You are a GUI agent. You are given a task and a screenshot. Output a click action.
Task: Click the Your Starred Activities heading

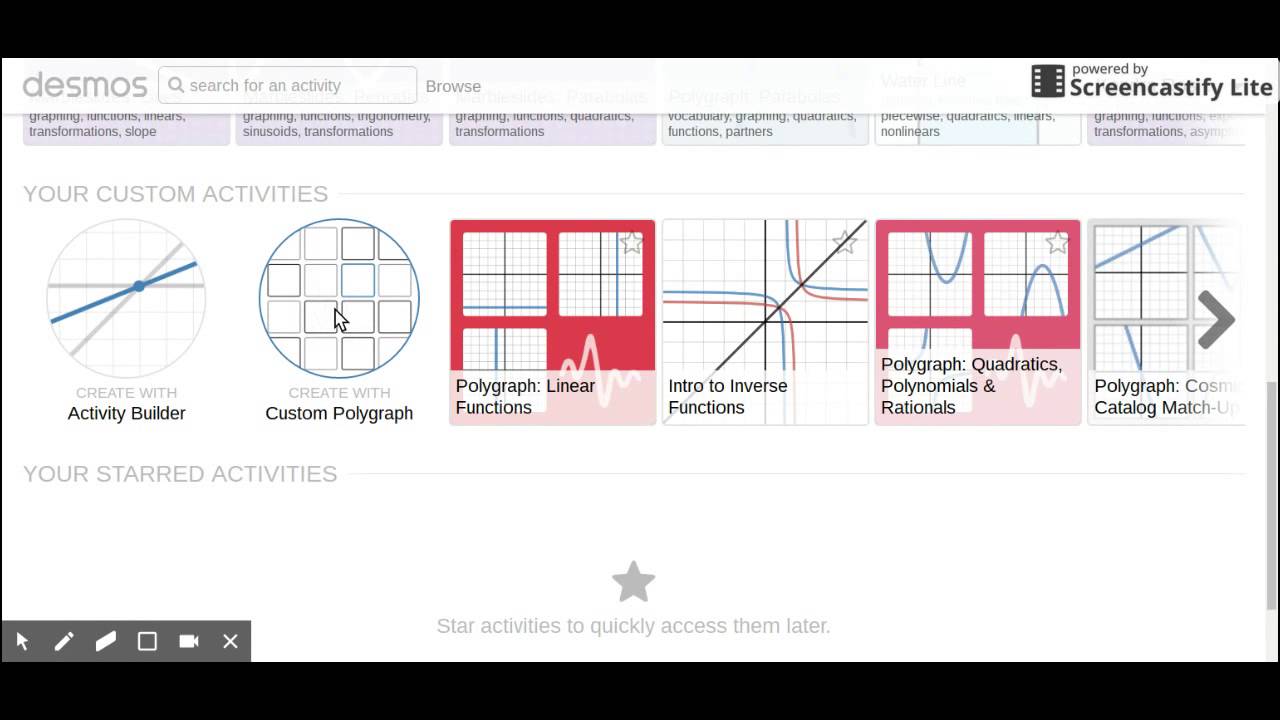180,473
